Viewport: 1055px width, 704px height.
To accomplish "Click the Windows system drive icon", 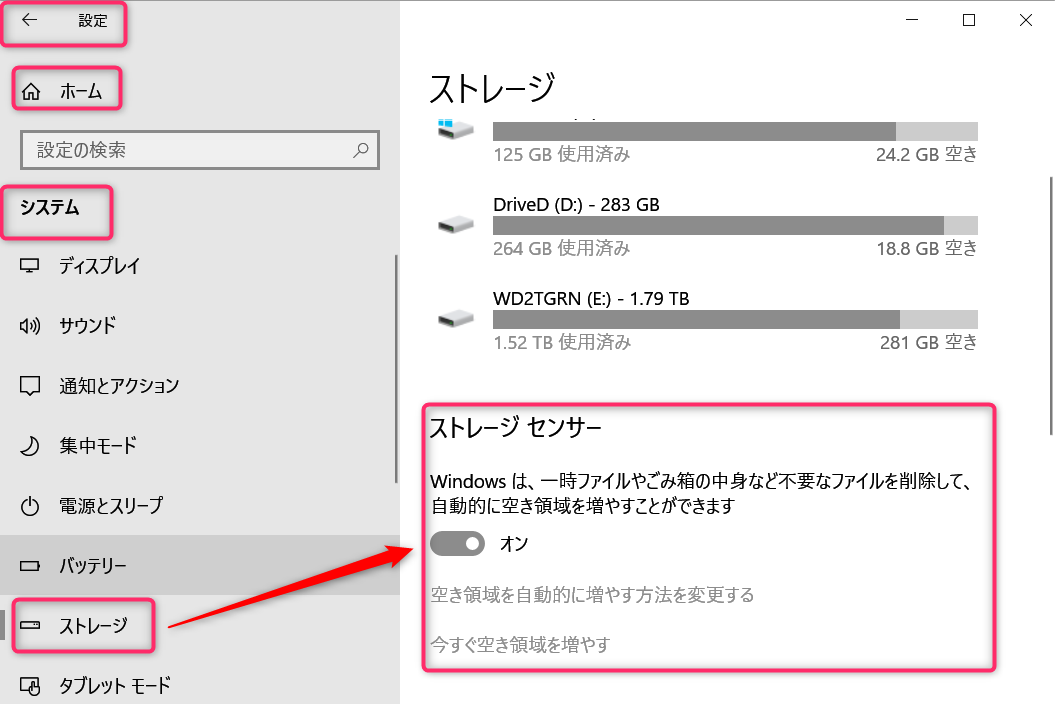I will click(456, 129).
